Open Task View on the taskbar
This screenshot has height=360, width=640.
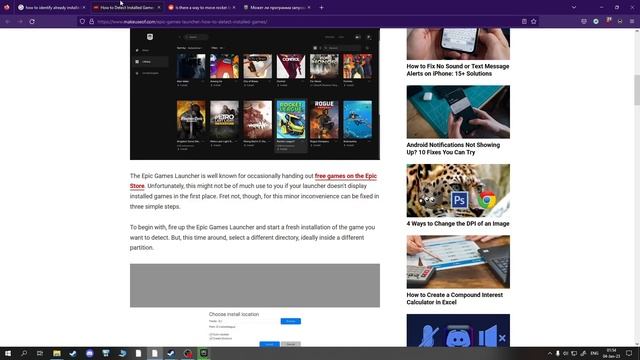point(40,353)
